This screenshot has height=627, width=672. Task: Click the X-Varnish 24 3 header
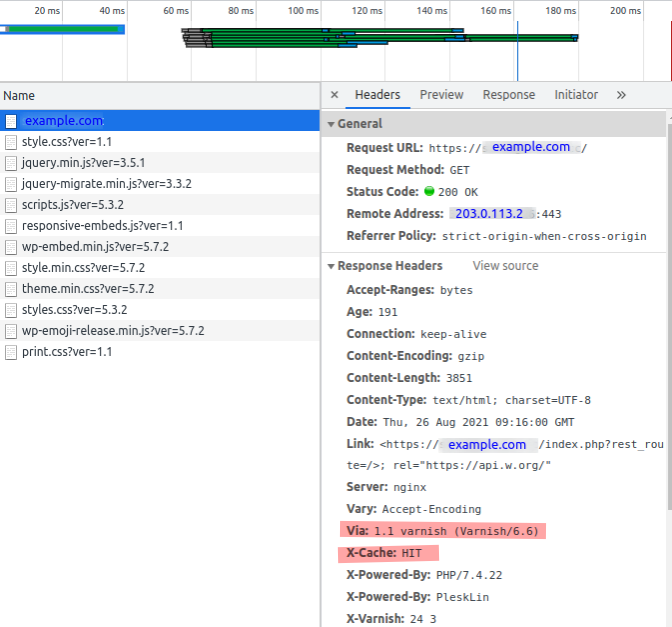(x=391, y=618)
